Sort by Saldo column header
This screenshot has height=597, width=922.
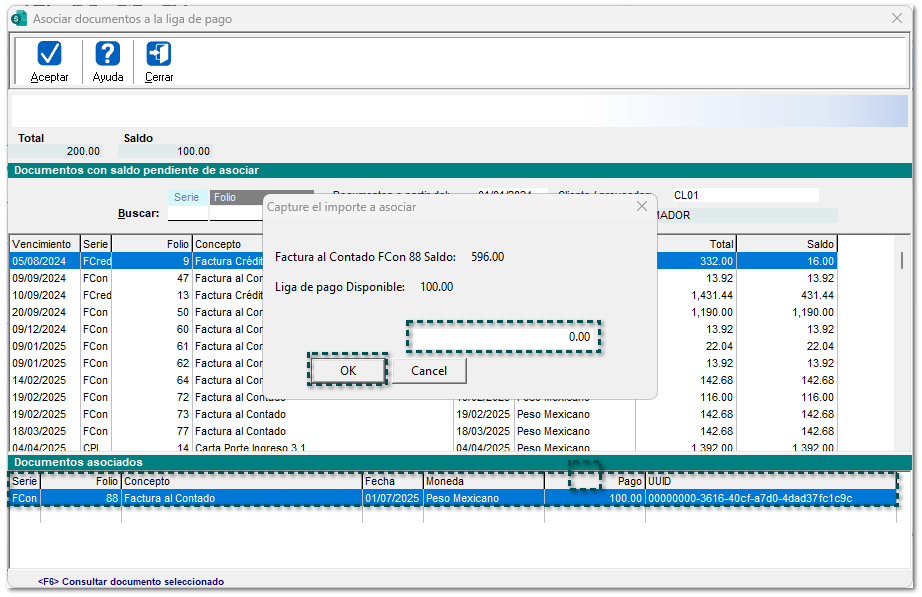[x=786, y=244]
